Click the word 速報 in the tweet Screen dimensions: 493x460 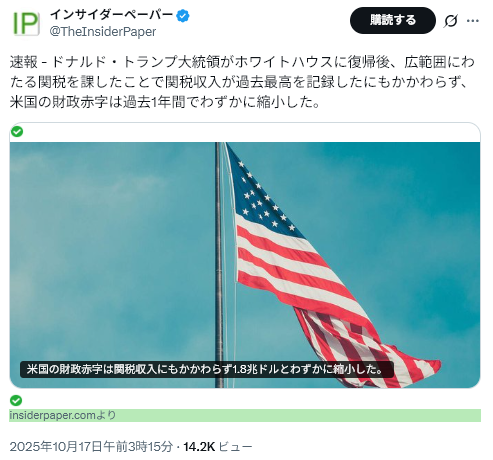point(23,62)
